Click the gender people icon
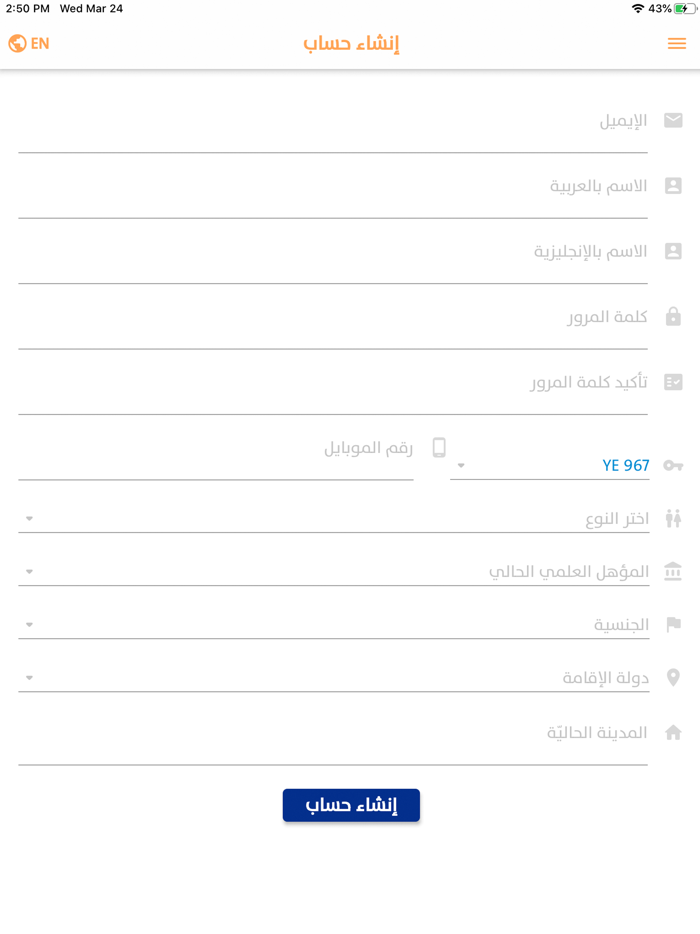Viewport: 700px width, 934px height. (673, 518)
